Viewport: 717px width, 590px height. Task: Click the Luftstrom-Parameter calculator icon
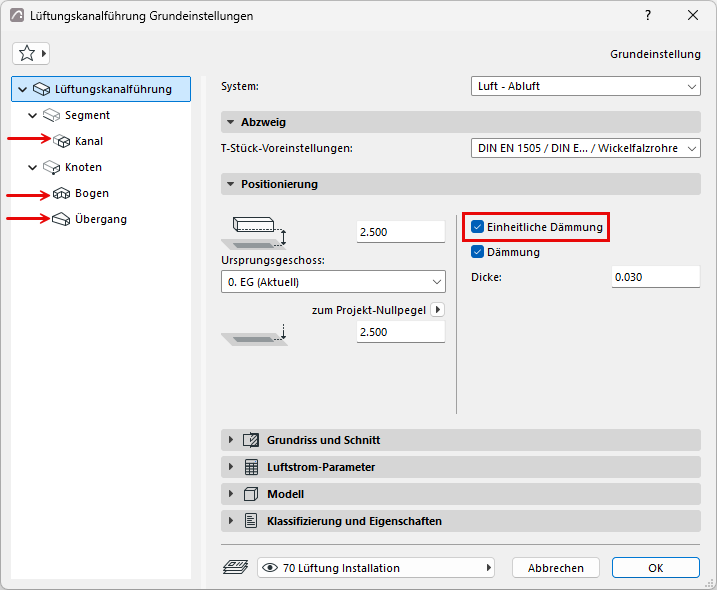pos(251,467)
